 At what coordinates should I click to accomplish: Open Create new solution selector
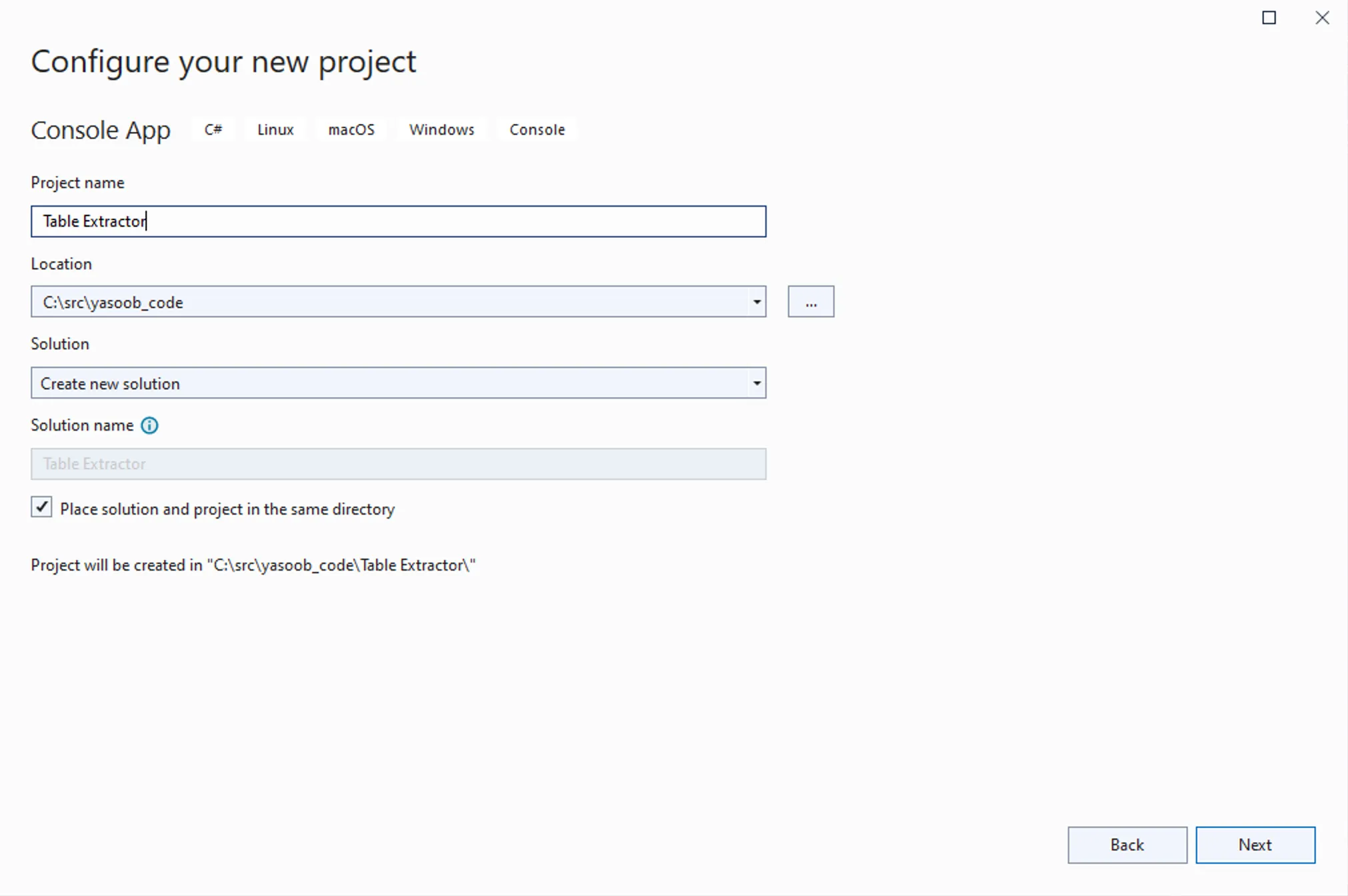tap(400, 383)
